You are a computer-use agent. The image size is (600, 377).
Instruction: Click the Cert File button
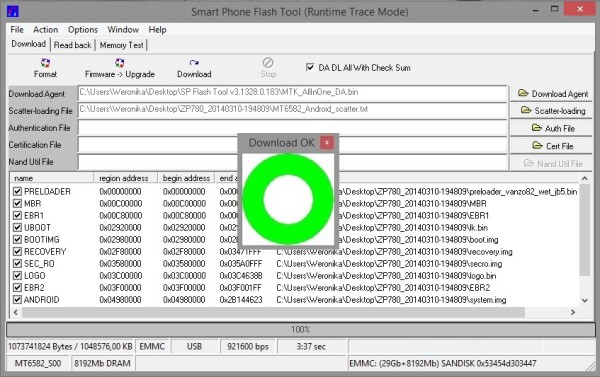pos(551,146)
